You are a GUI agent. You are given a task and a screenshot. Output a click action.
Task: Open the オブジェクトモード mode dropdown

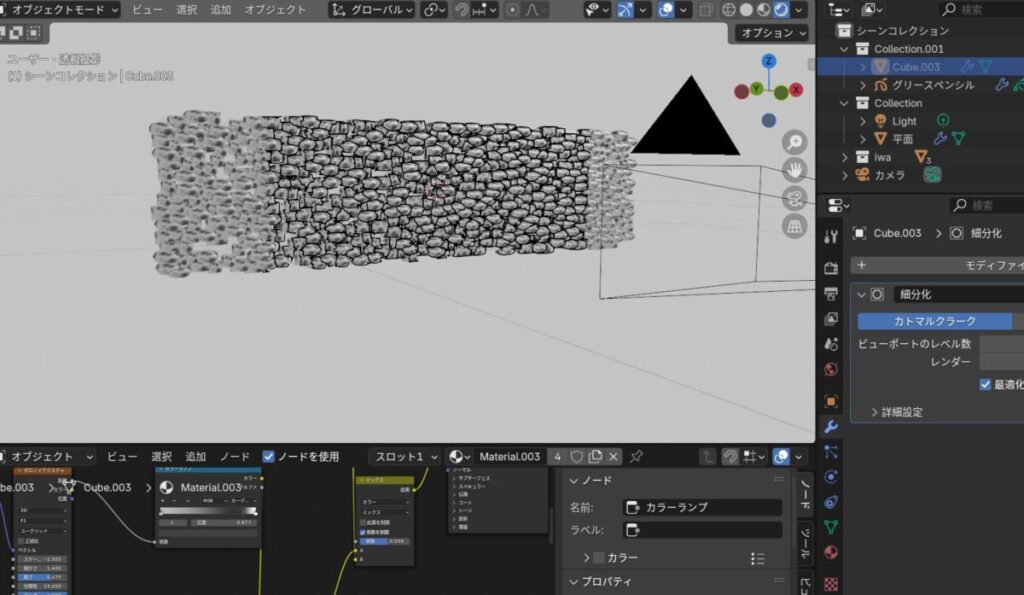click(x=60, y=10)
